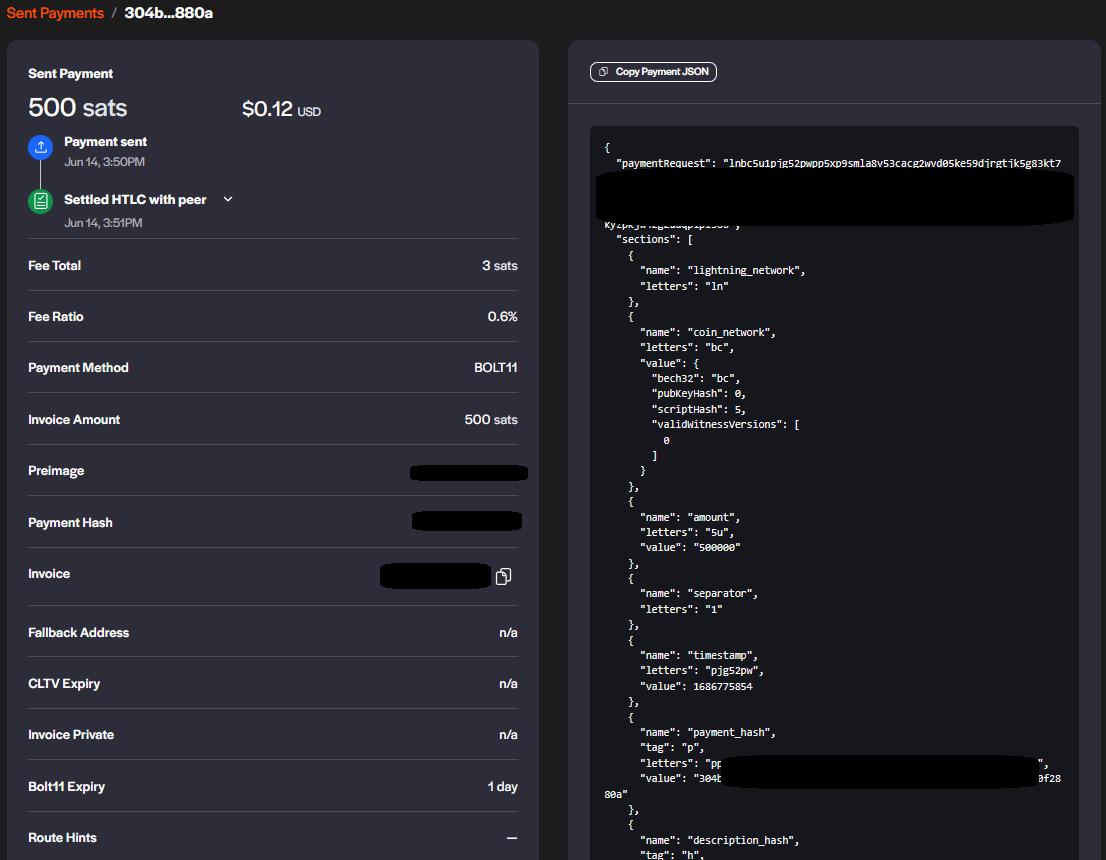The image size is (1106, 860).
Task: Click the blue Payment sent upload icon
Action: 40,148
